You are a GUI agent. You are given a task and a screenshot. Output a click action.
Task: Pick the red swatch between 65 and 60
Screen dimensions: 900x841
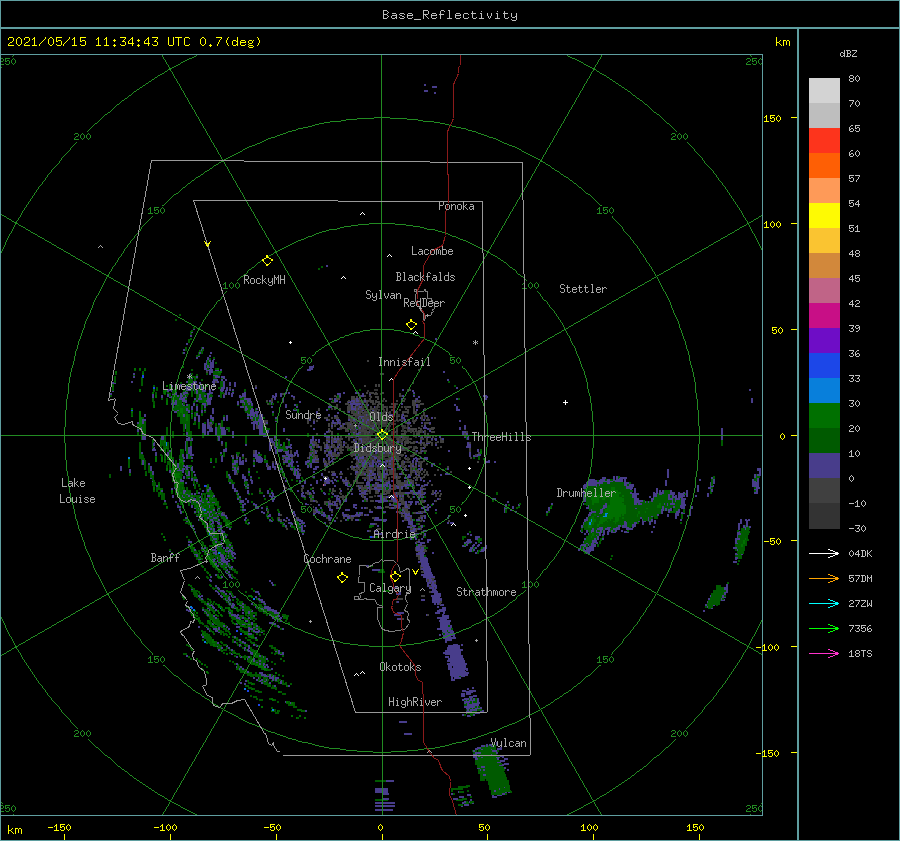pos(824,141)
